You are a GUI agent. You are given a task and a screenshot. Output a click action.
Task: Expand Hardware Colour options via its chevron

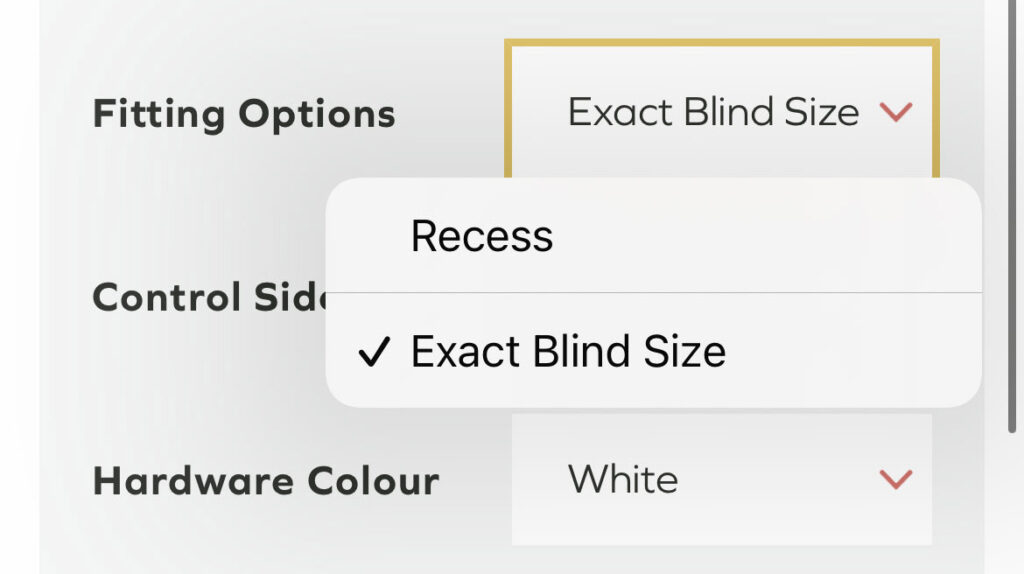(x=896, y=480)
